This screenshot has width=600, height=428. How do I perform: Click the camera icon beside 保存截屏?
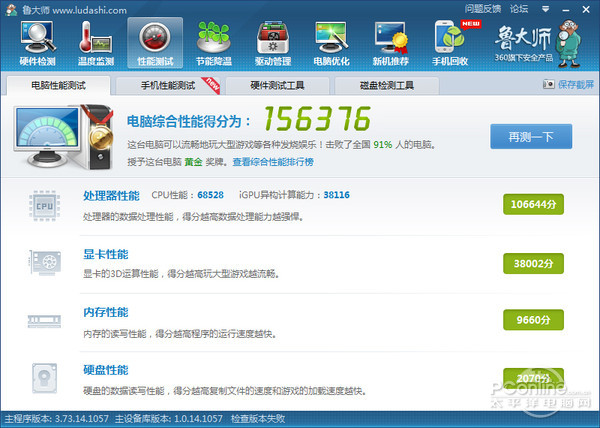pyautogui.click(x=549, y=84)
